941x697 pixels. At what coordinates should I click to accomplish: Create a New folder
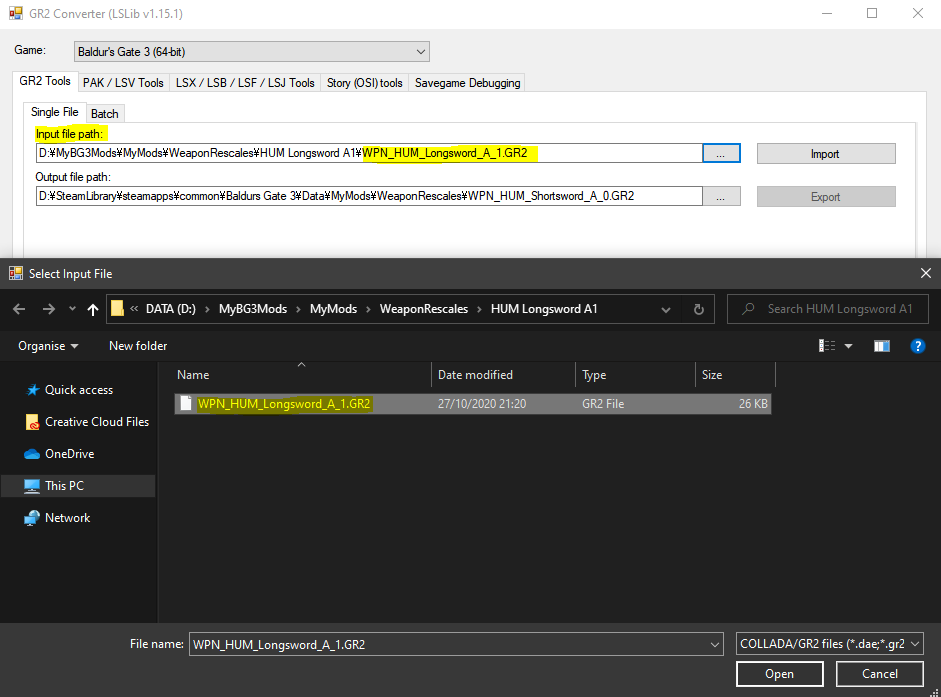coord(138,346)
